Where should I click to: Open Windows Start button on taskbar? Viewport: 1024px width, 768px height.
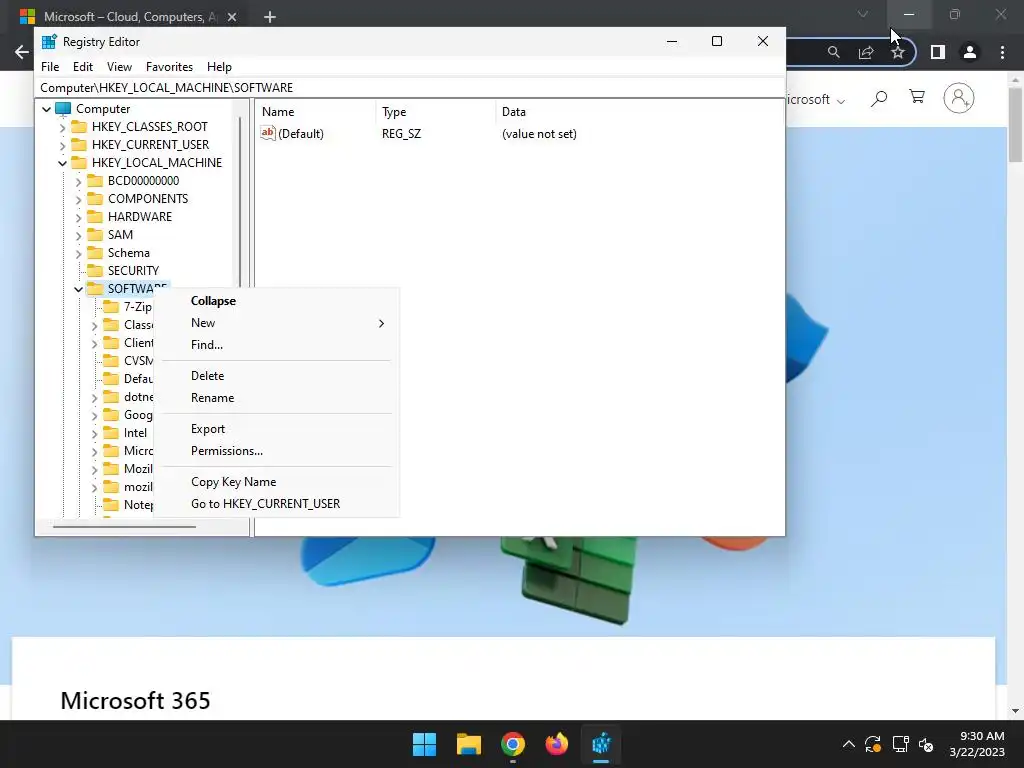[424, 744]
